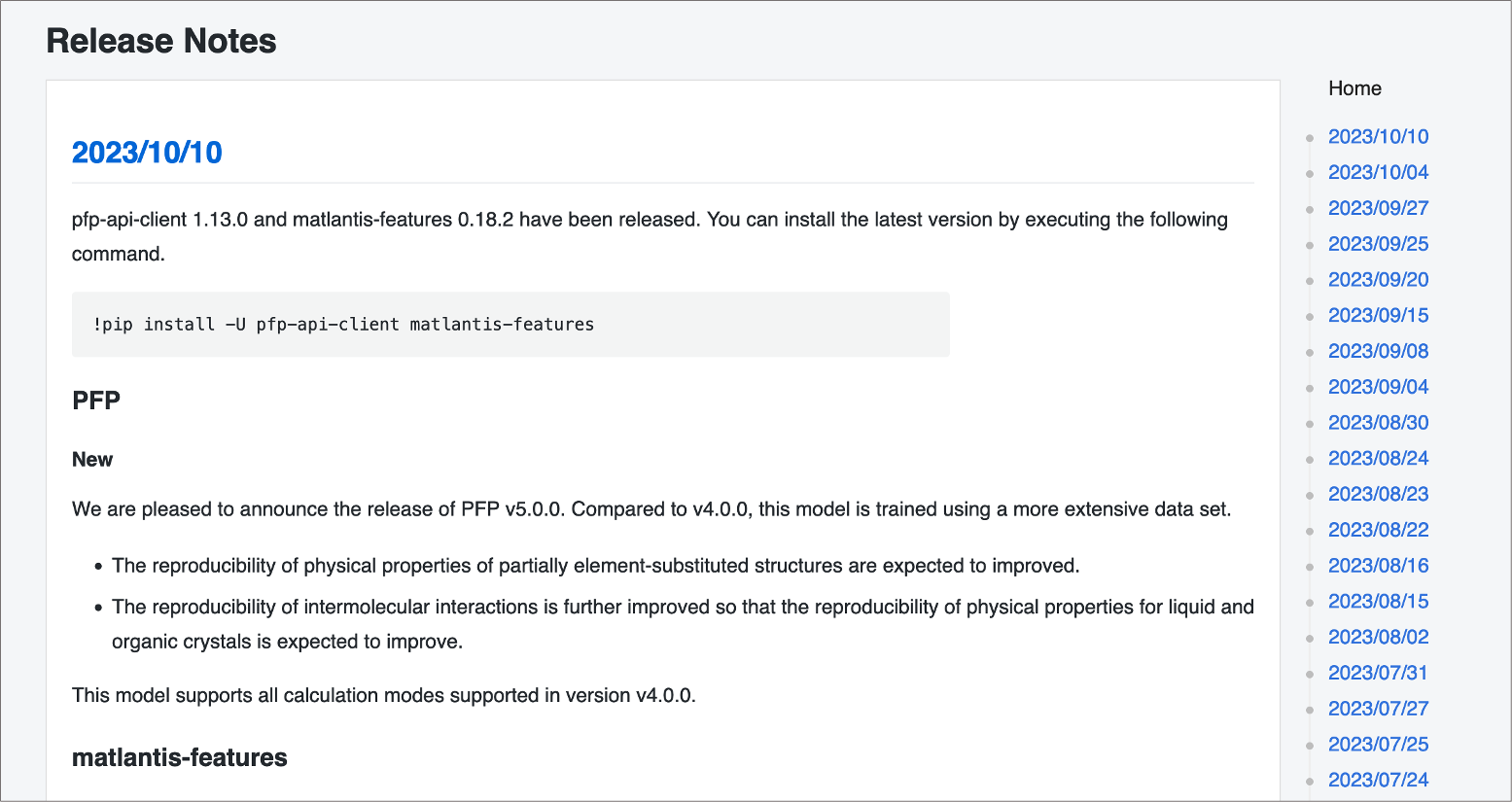
Task: Select the 2023/07/27 date link
Action: tap(1378, 709)
